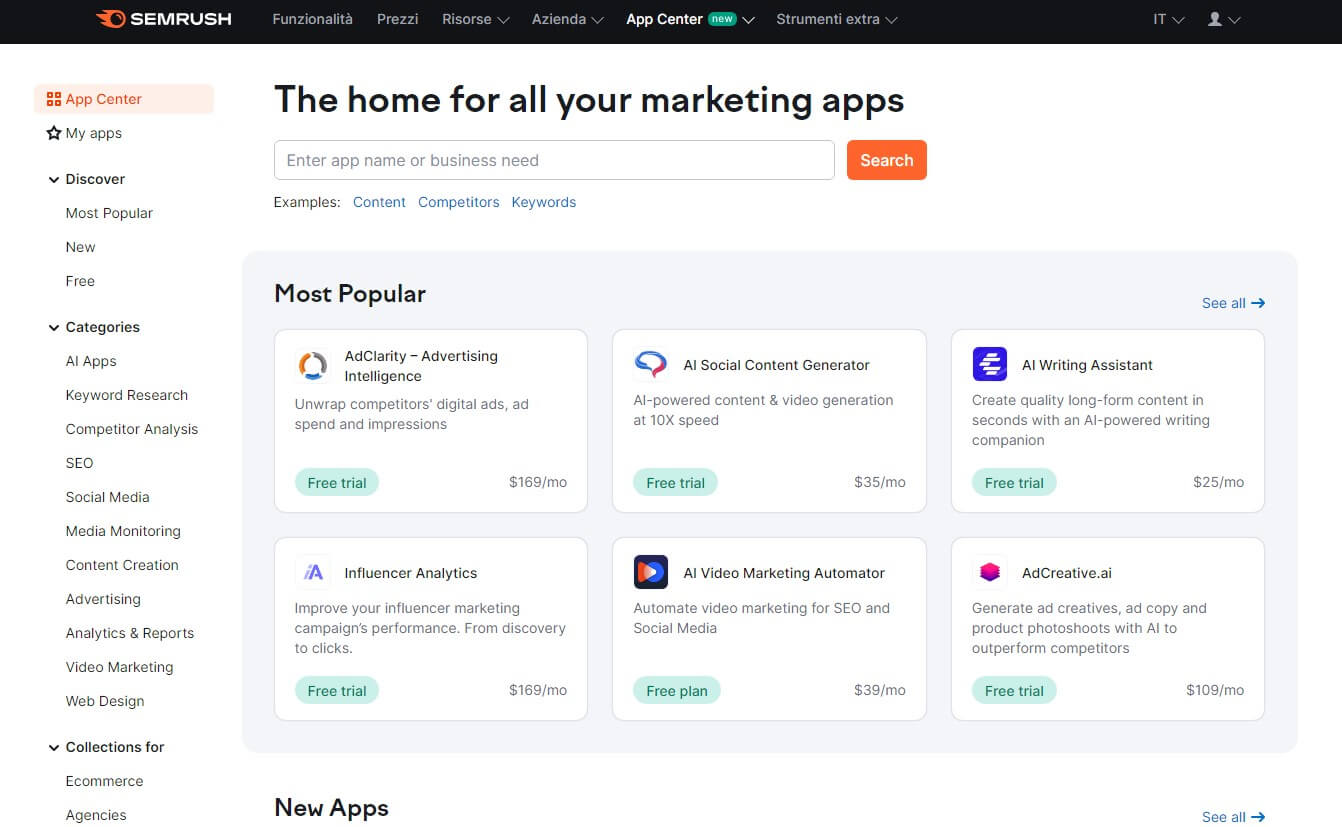Click the Influencer Analytics app icon

click(313, 573)
